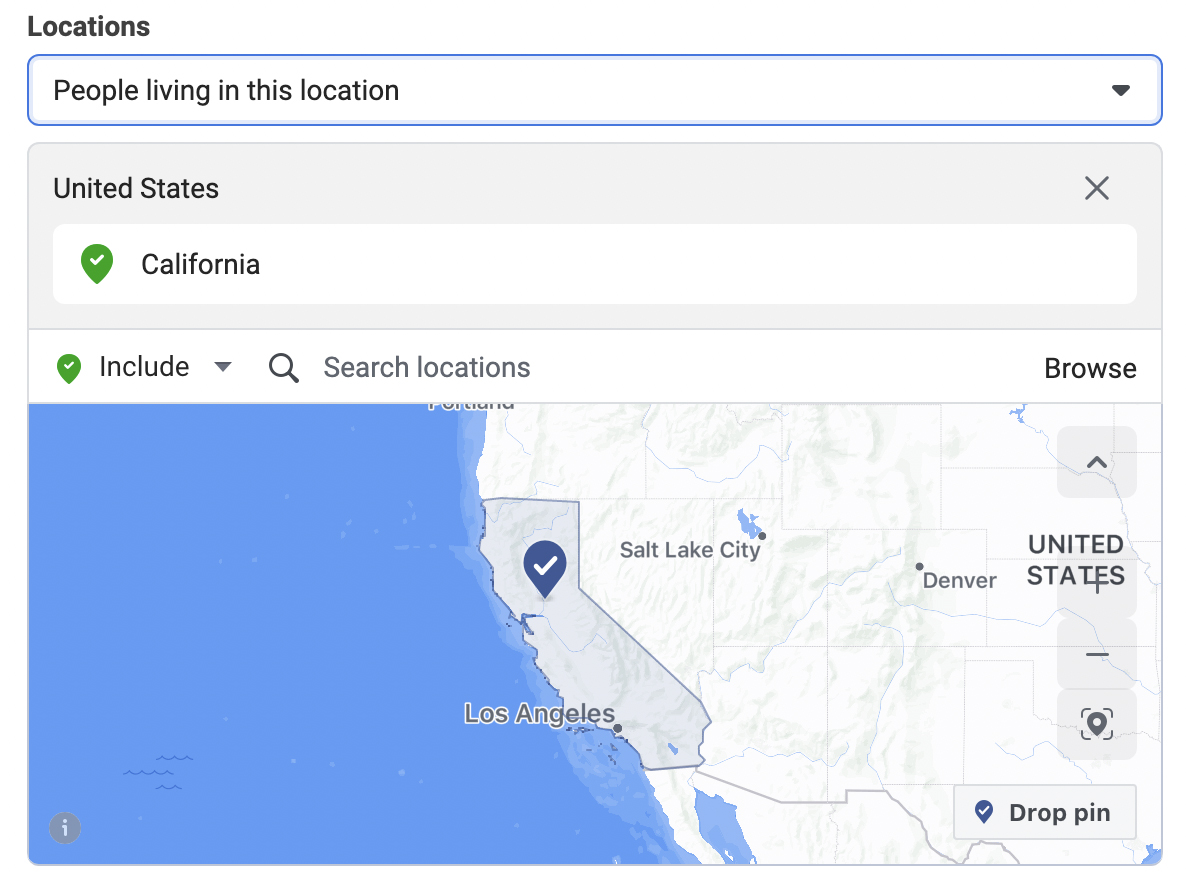Click the map pin locate icon
The height and width of the screenshot is (880, 1188).
click(1096, 724)
